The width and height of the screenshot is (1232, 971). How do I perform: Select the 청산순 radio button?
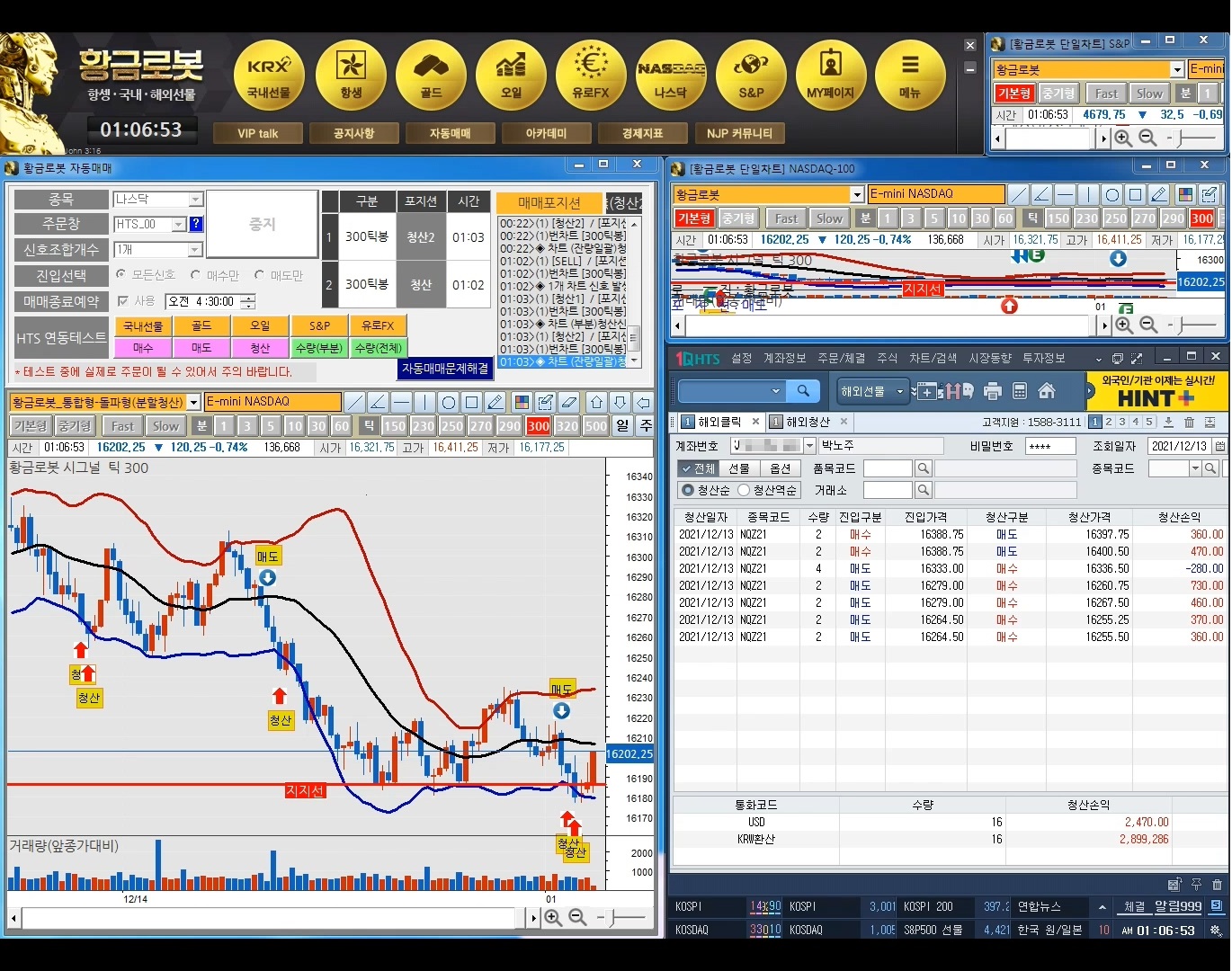[688, 490]
